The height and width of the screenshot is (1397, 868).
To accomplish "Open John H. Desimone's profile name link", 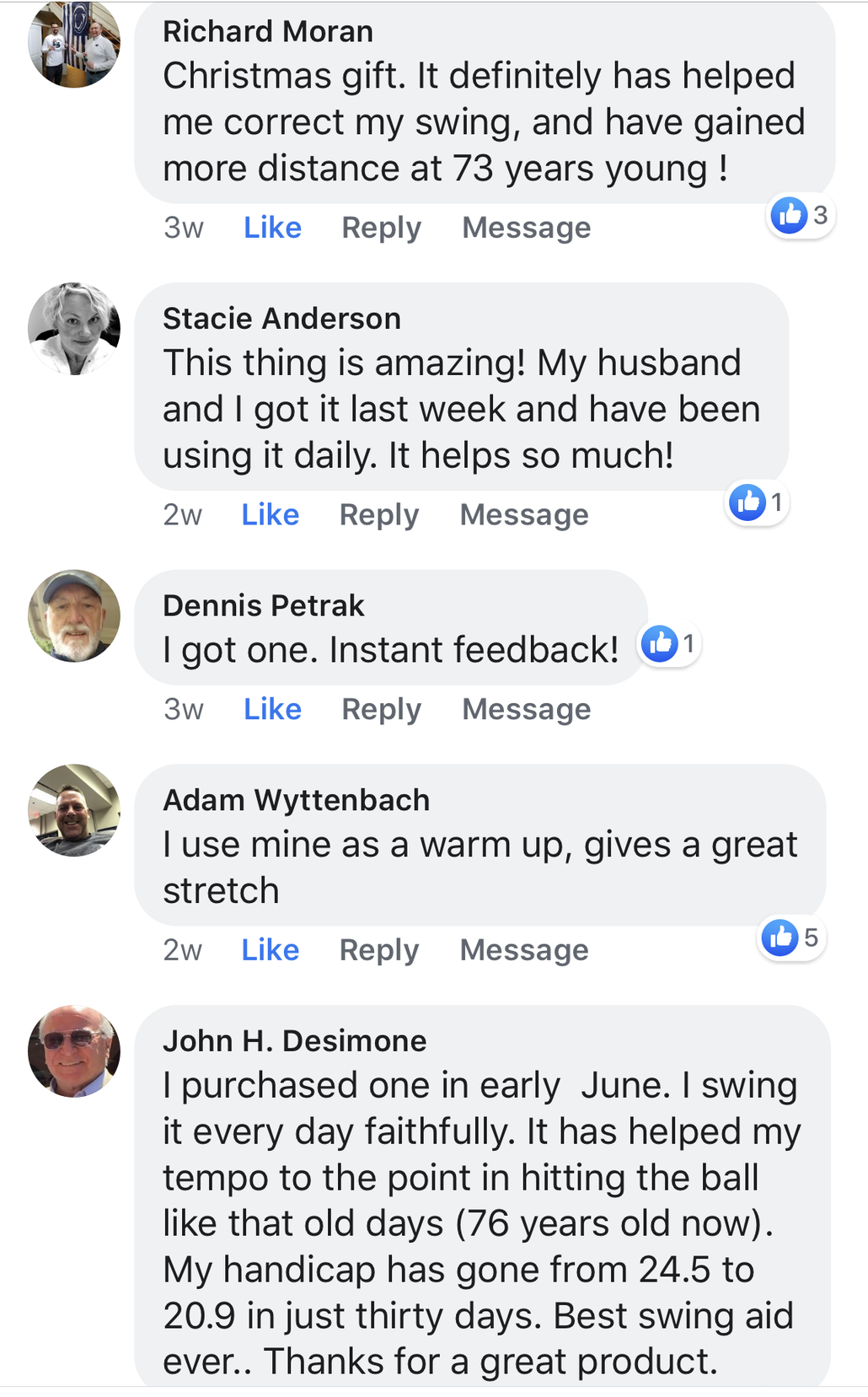I will pyautogui.click(x=294, y=1041).
